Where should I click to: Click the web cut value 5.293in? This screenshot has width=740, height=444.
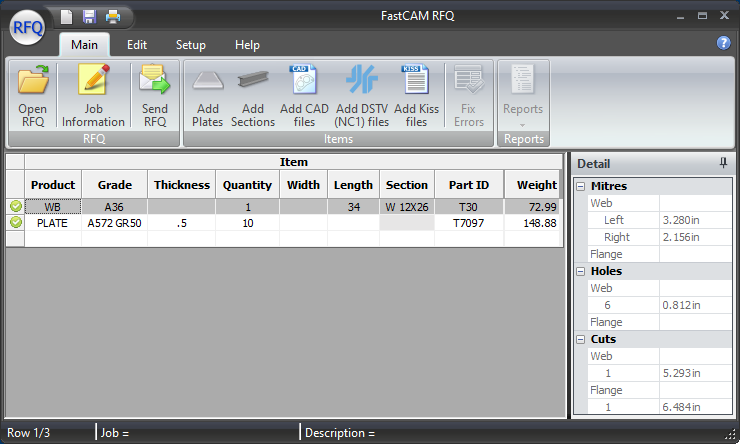695,373
